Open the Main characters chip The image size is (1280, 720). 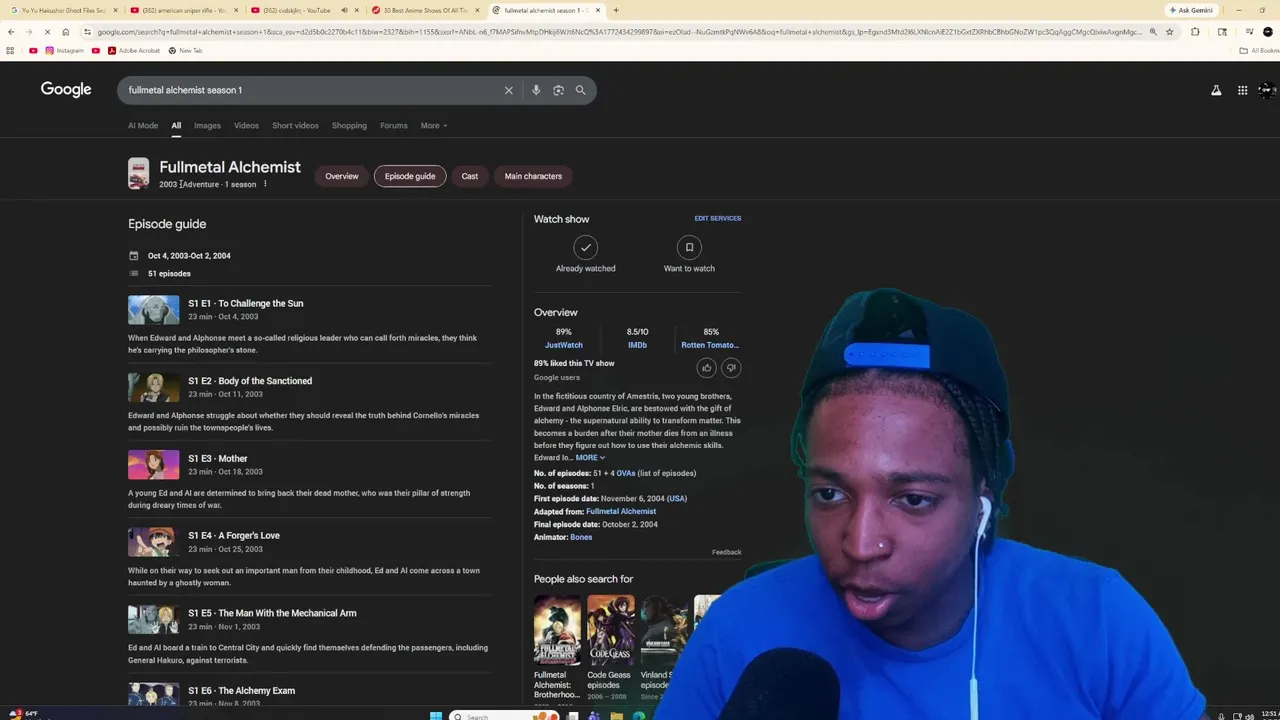point(533,176)
